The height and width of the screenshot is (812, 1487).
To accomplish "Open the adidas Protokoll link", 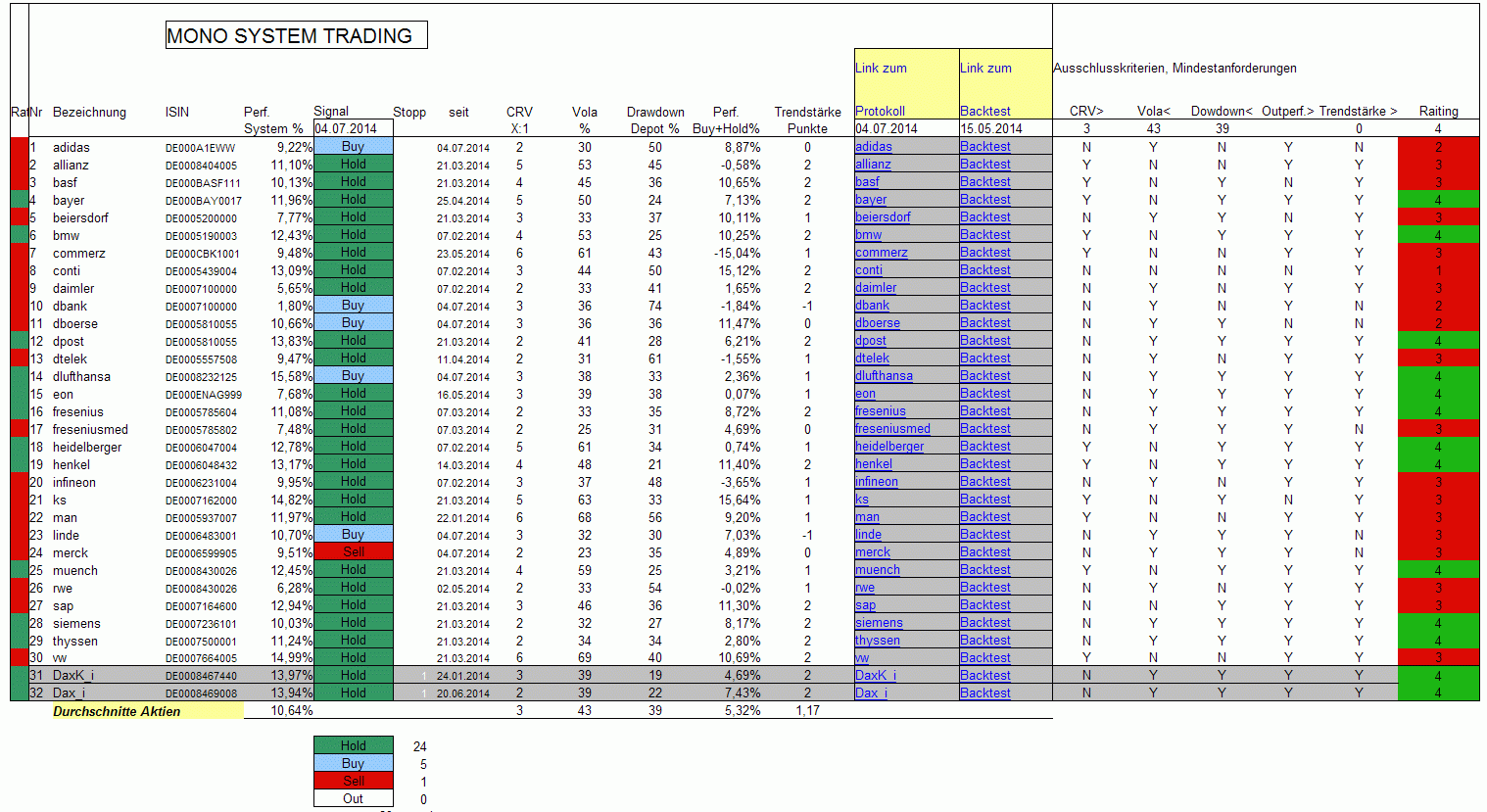I will click(x=873, y=147).
